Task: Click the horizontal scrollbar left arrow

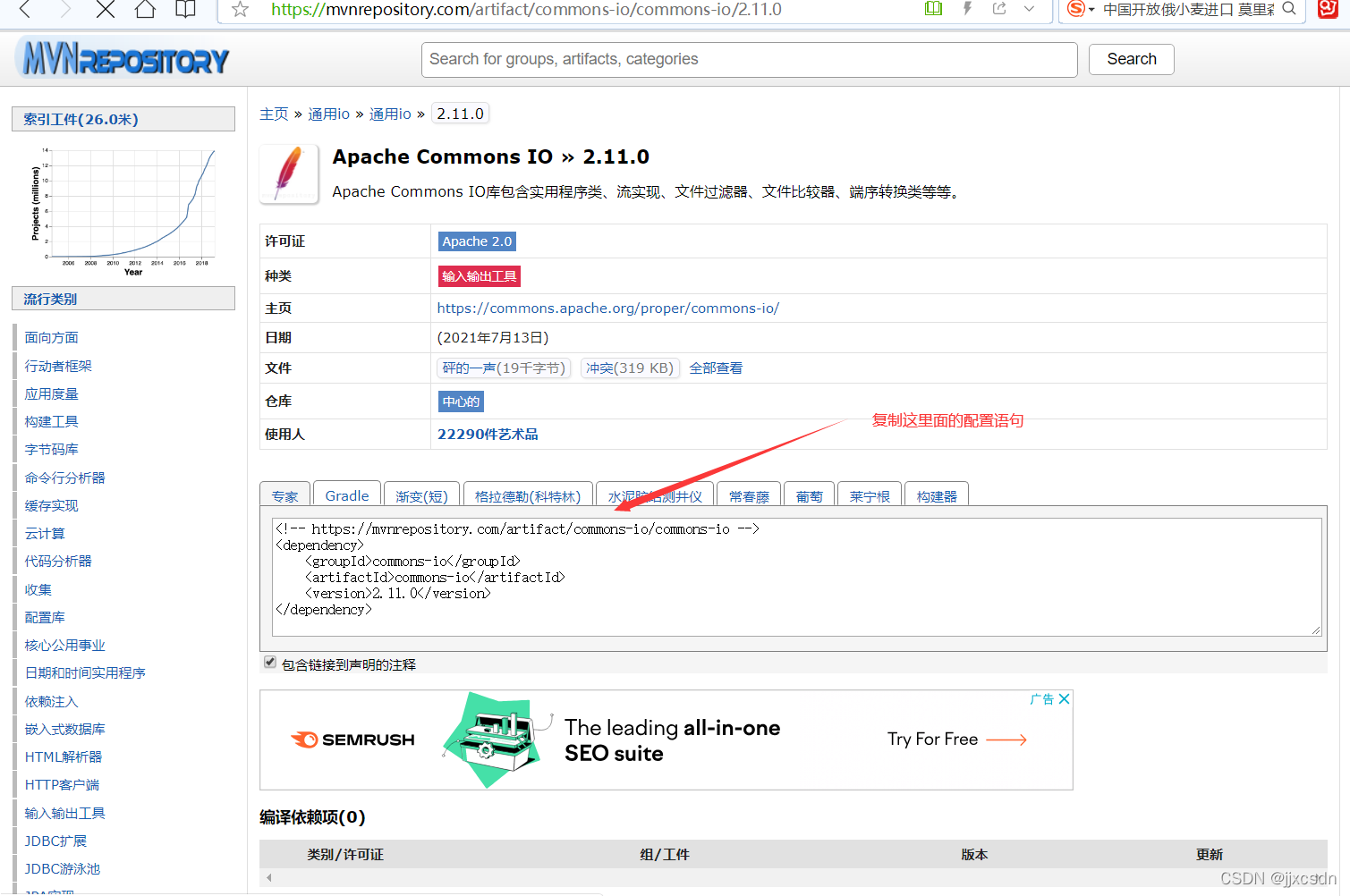Action: click(x=268, y=878)
